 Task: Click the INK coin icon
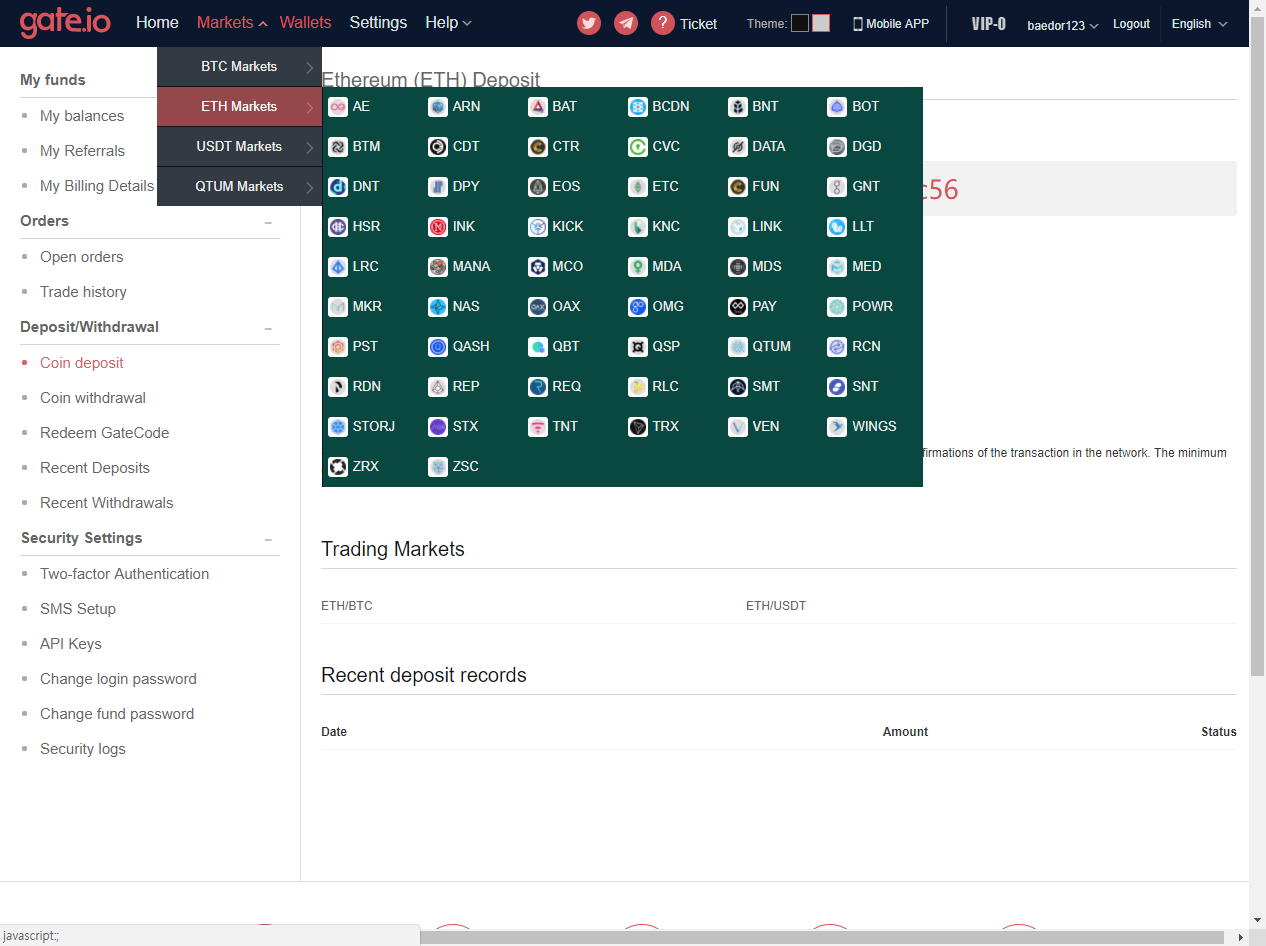point(438,227)
